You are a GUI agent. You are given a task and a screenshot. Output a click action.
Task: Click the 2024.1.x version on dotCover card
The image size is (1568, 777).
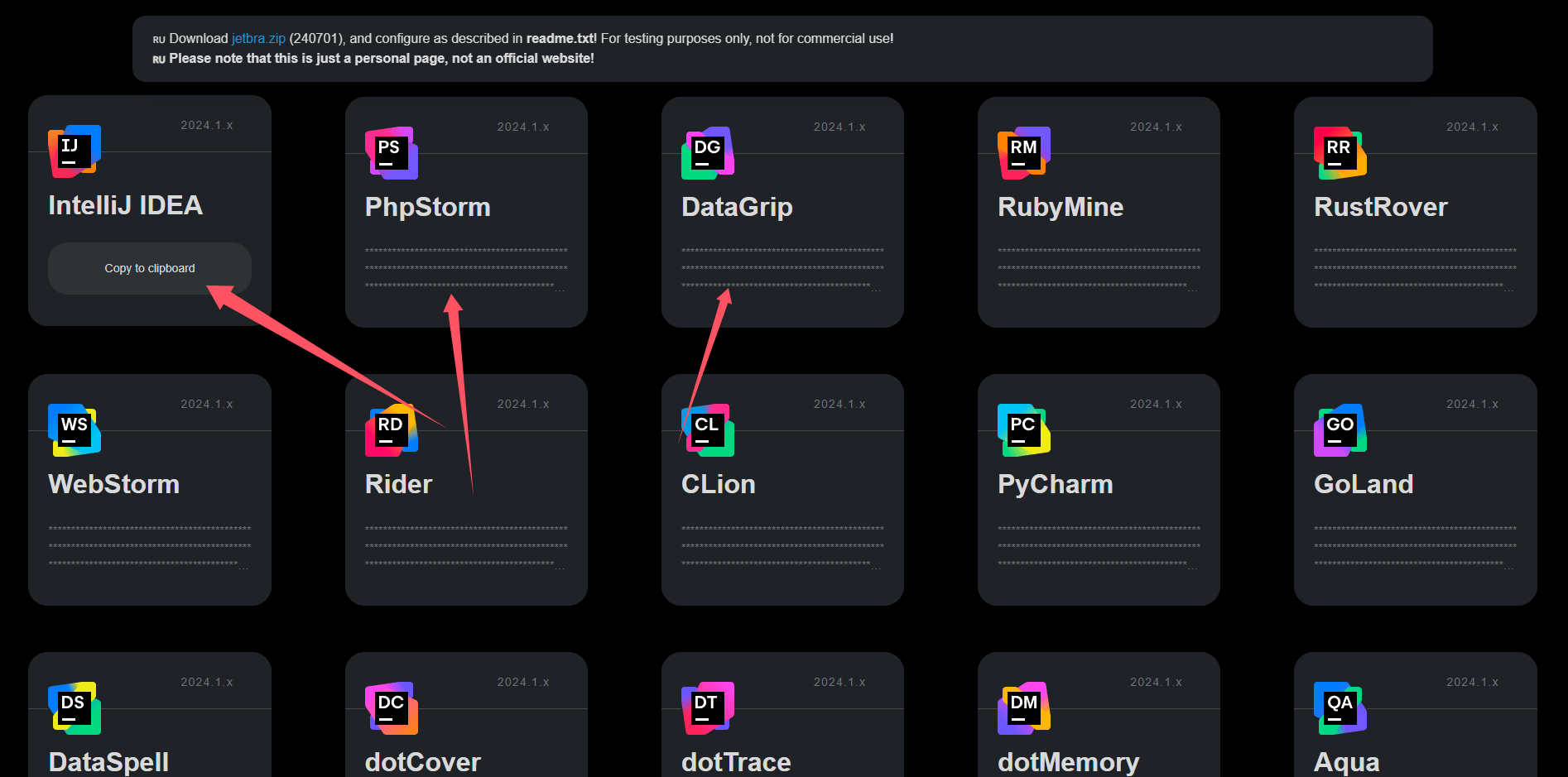tap(523, 683)
